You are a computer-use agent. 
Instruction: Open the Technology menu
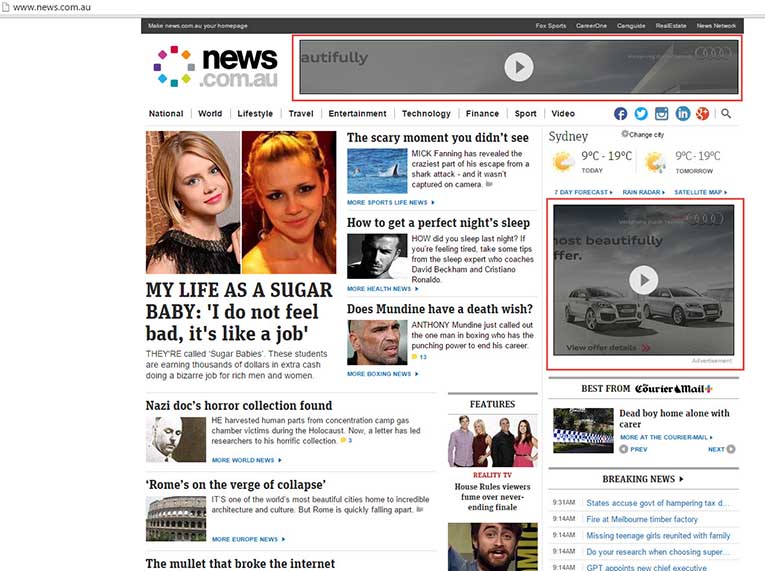click(426, 114)
